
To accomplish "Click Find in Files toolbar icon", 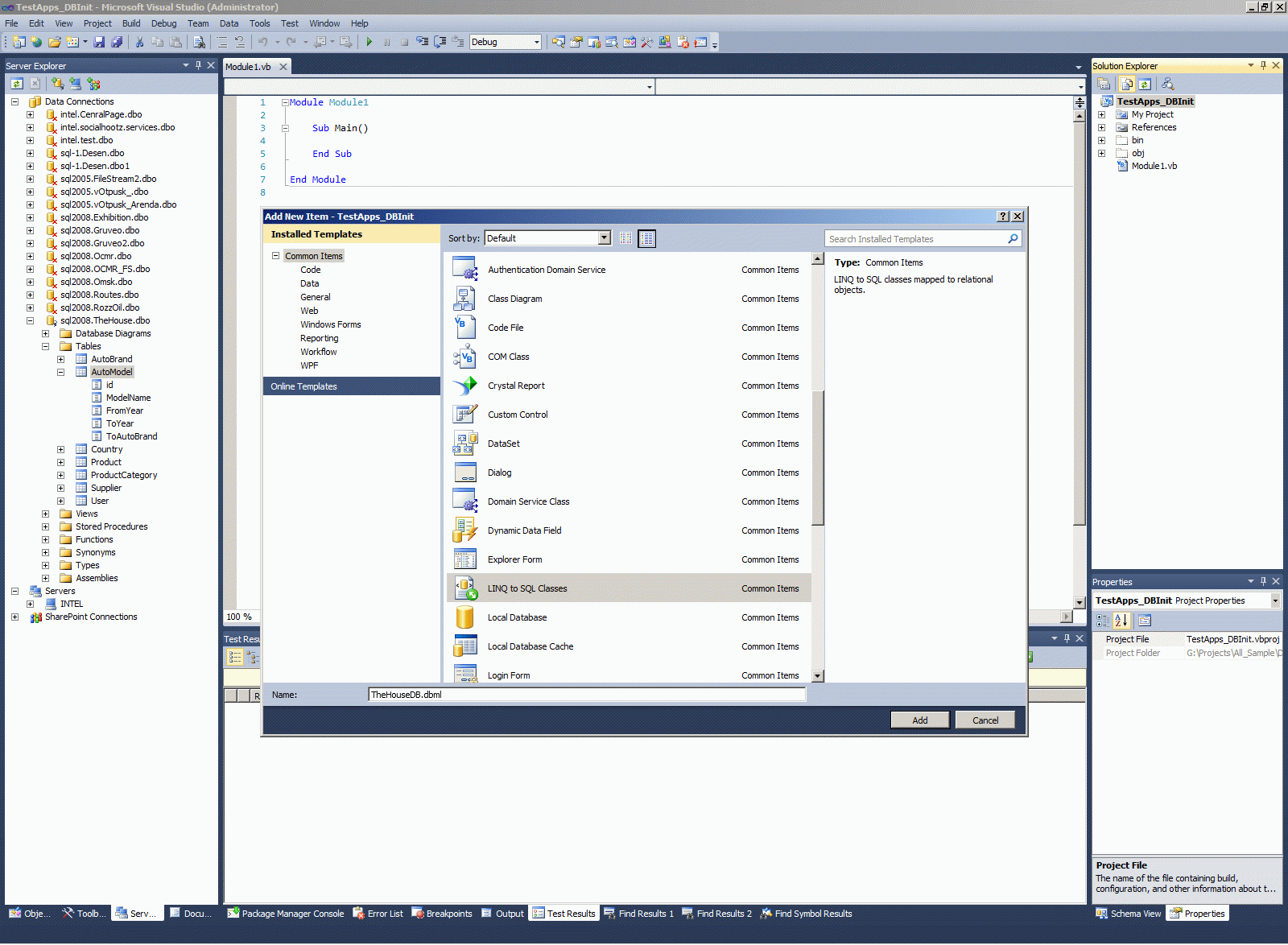I will [x=199, y=42].
